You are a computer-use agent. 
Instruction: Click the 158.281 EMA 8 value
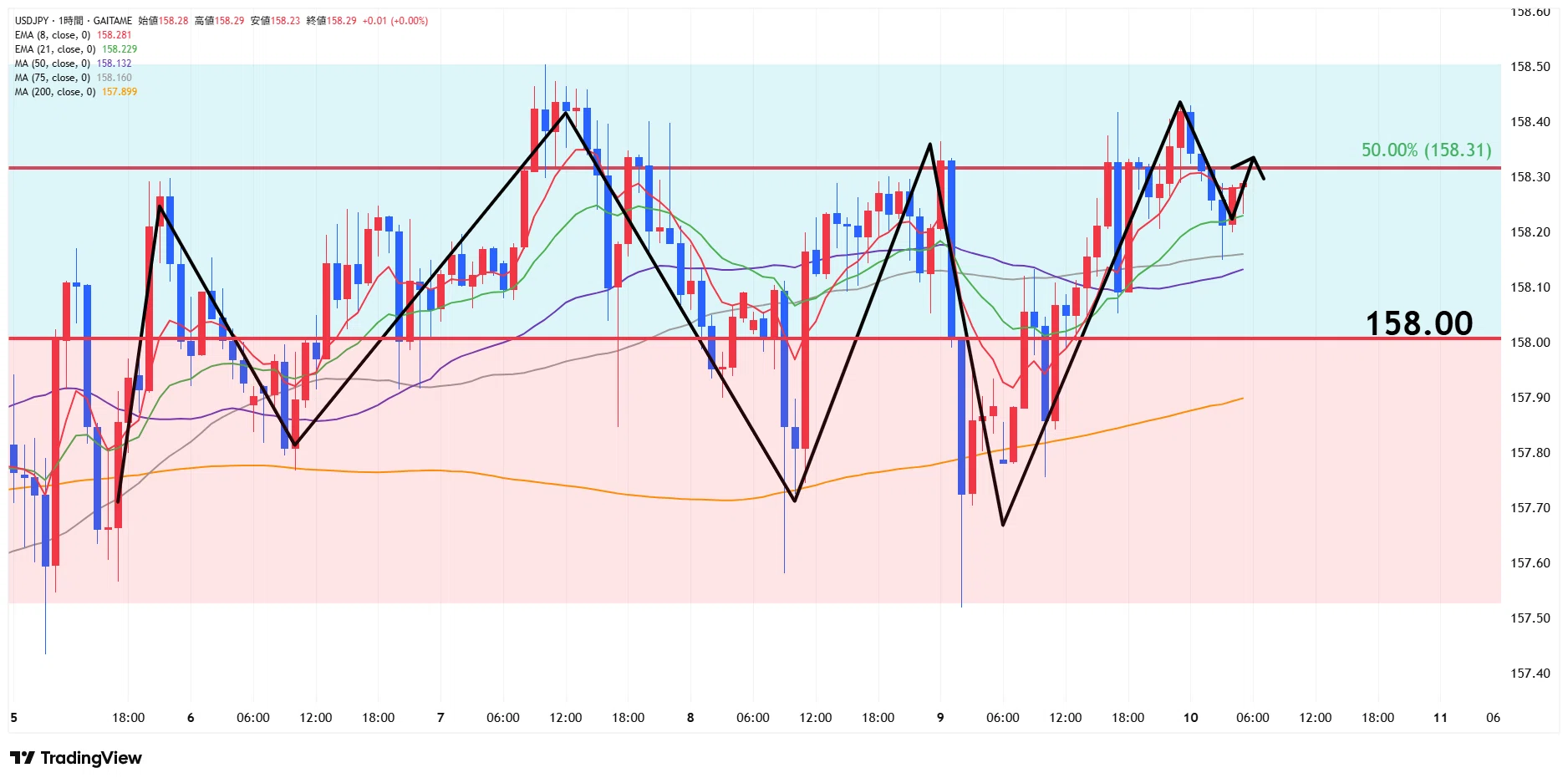tap(115, 35)
